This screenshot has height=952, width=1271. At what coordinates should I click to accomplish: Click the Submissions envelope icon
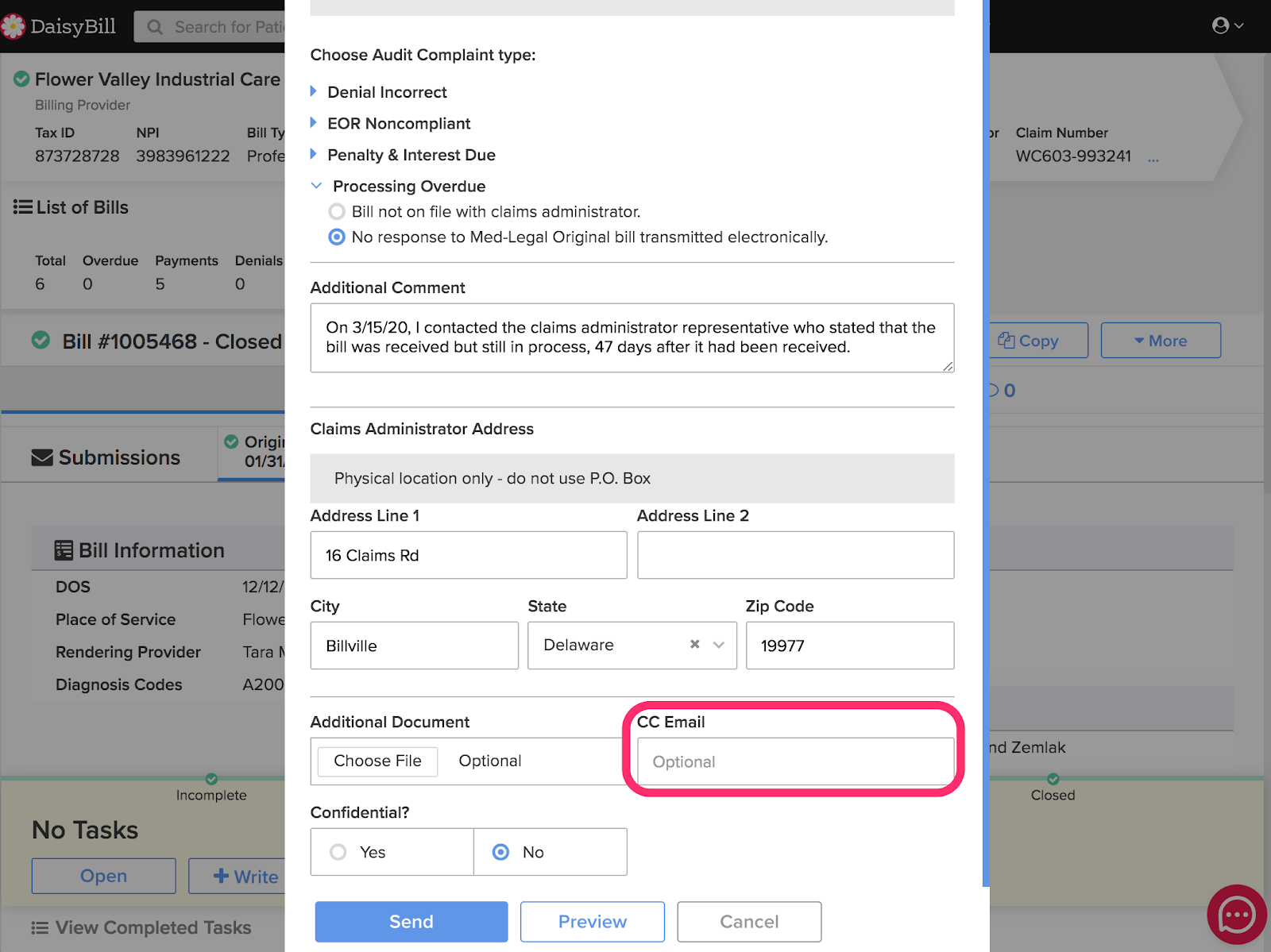pyautogui.click(x=42, y=458)
